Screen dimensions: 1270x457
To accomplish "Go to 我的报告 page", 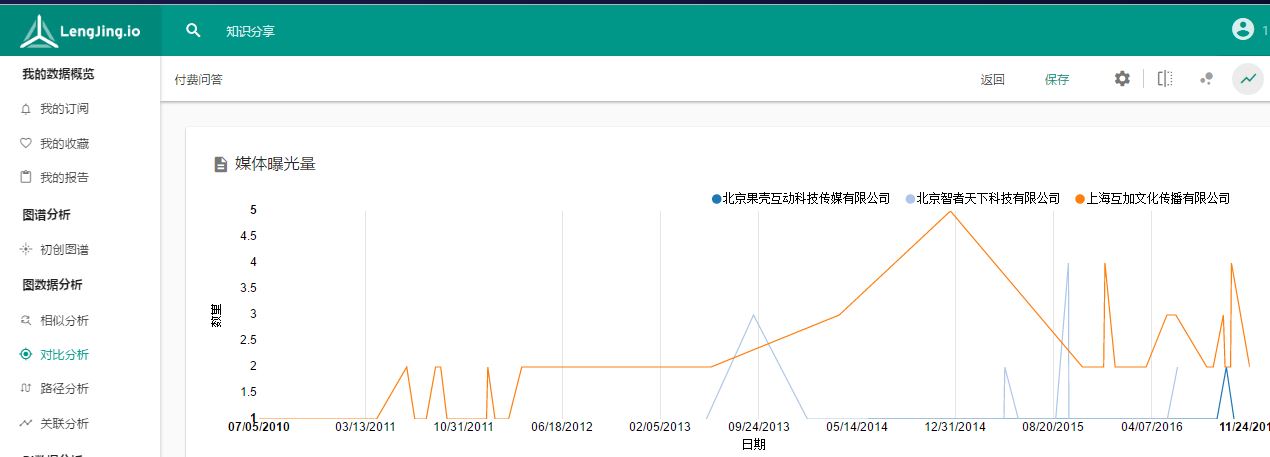I will coord(64,178).
